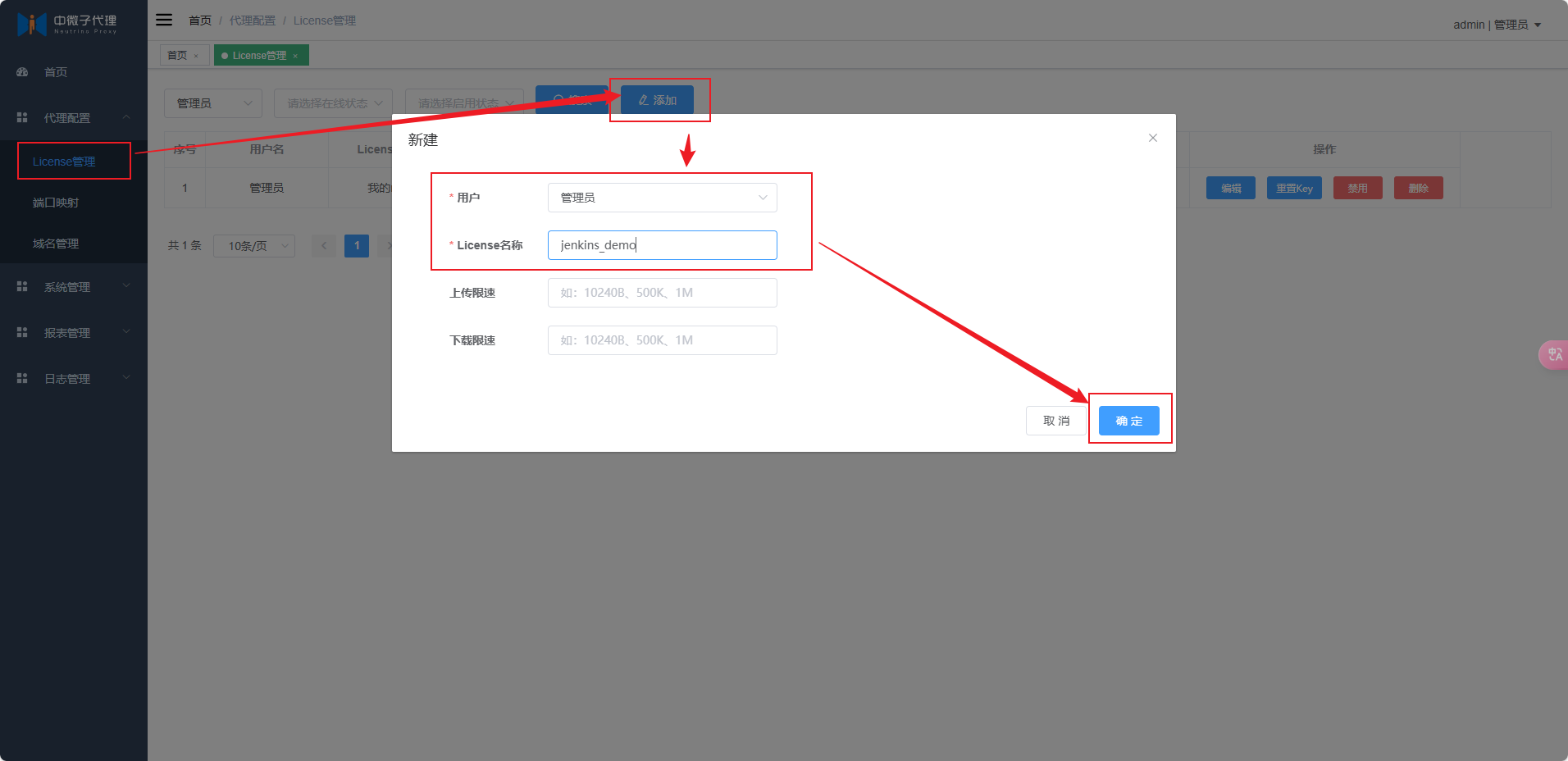Click the 下载限速 input field
The width and height of the screenshot is (1568, 761).
pos(663,340)
